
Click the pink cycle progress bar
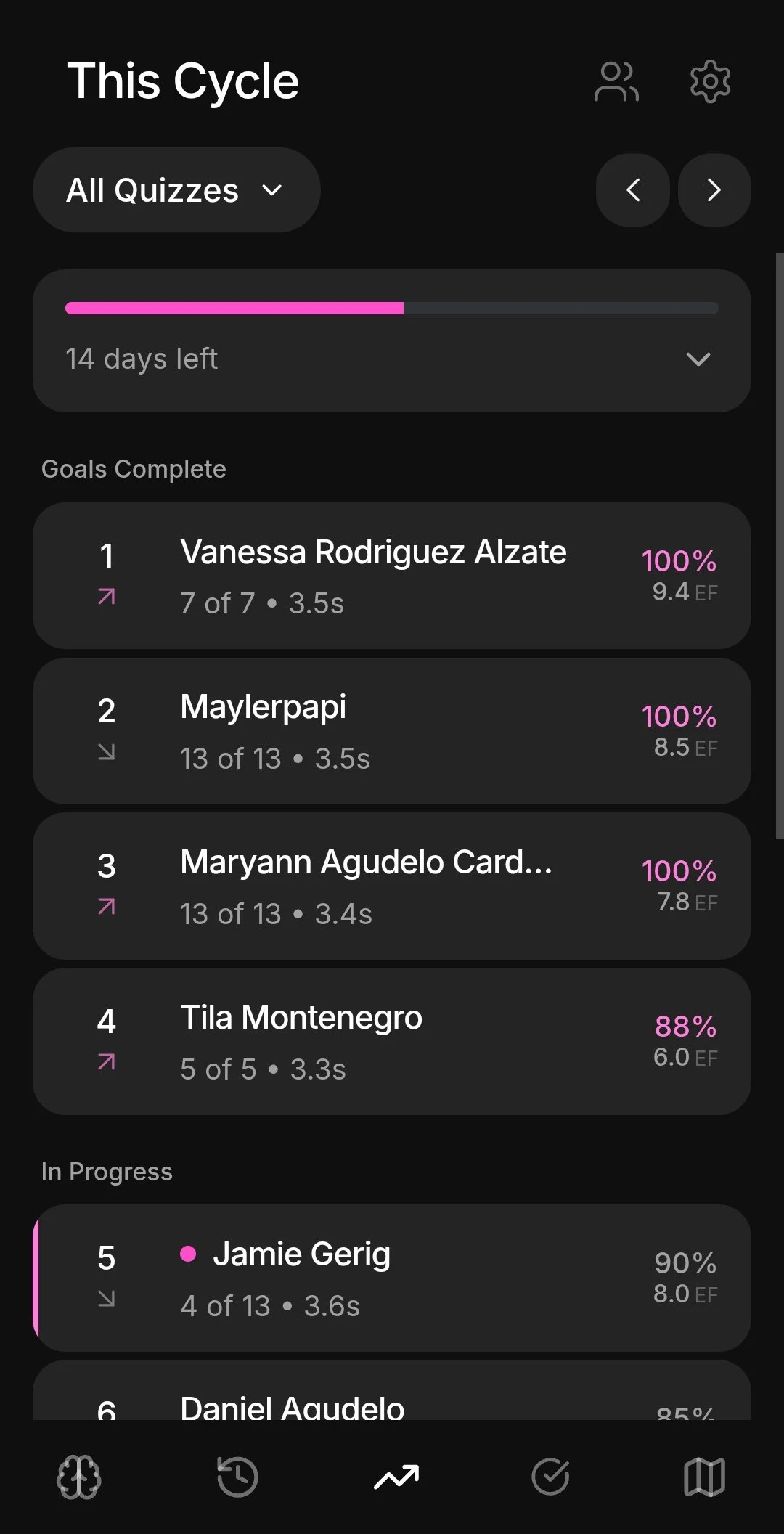coord(392,309)
